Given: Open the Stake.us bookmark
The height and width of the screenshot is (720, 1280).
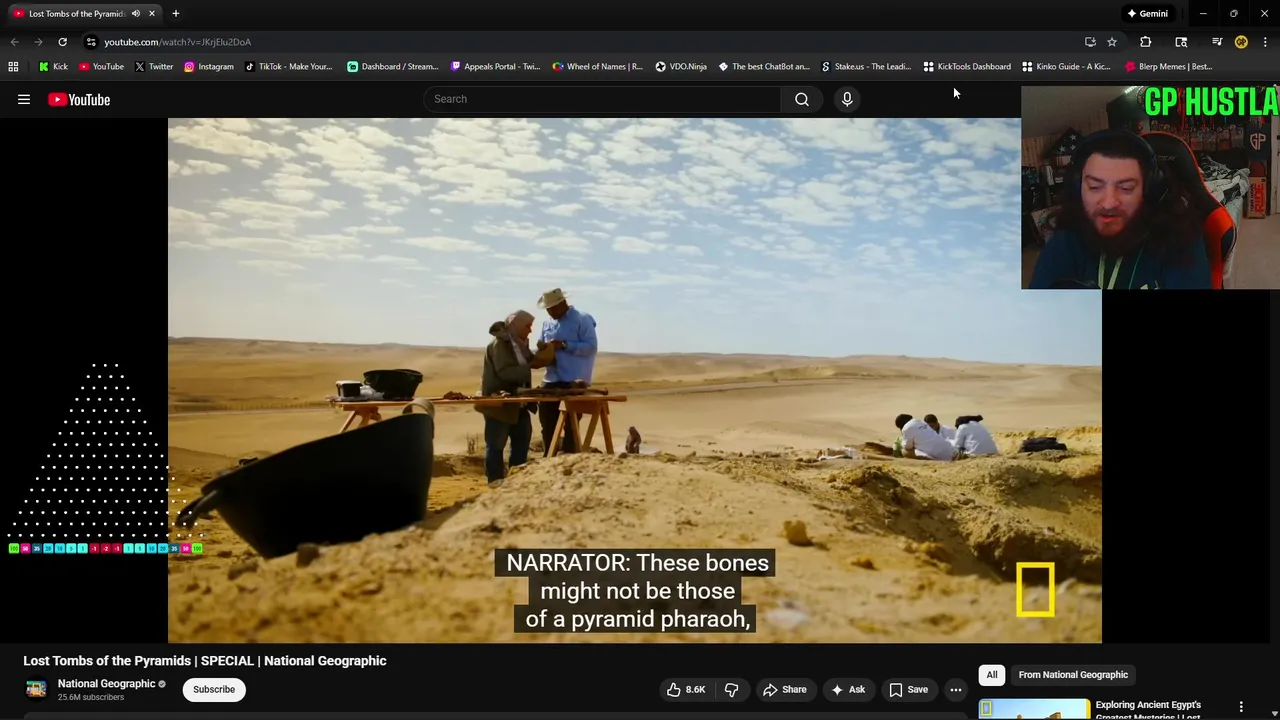Looking at the screenshot, I should click(x=866, y=67).
